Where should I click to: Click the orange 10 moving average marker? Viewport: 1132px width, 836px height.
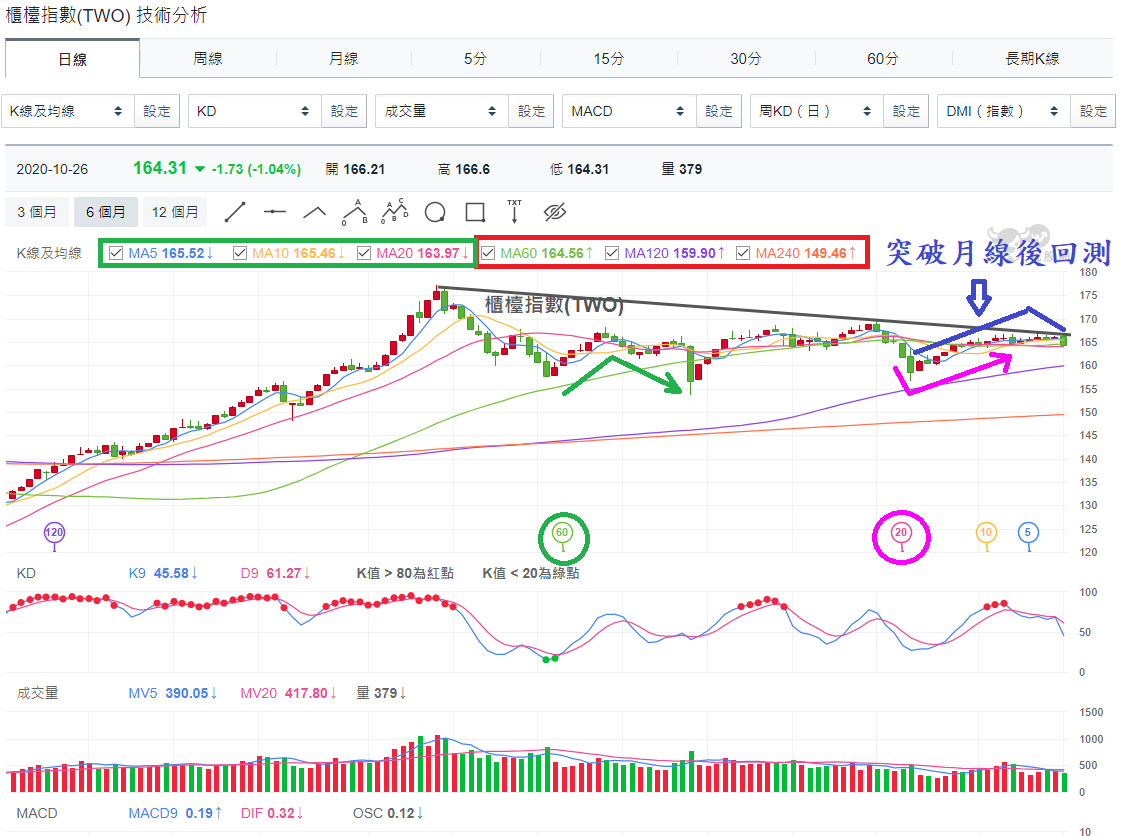pyautogui.click(x=985, y=533)
